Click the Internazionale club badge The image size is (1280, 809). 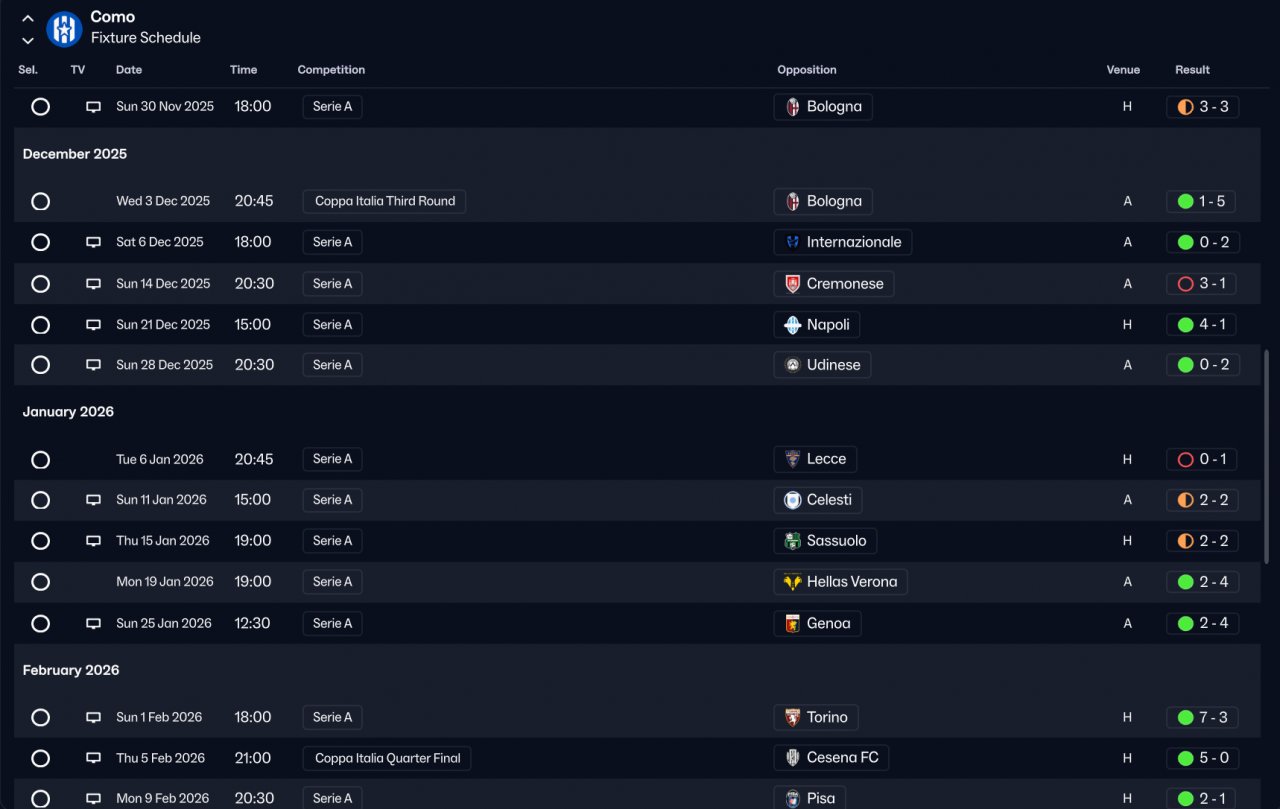pos(793,242)
